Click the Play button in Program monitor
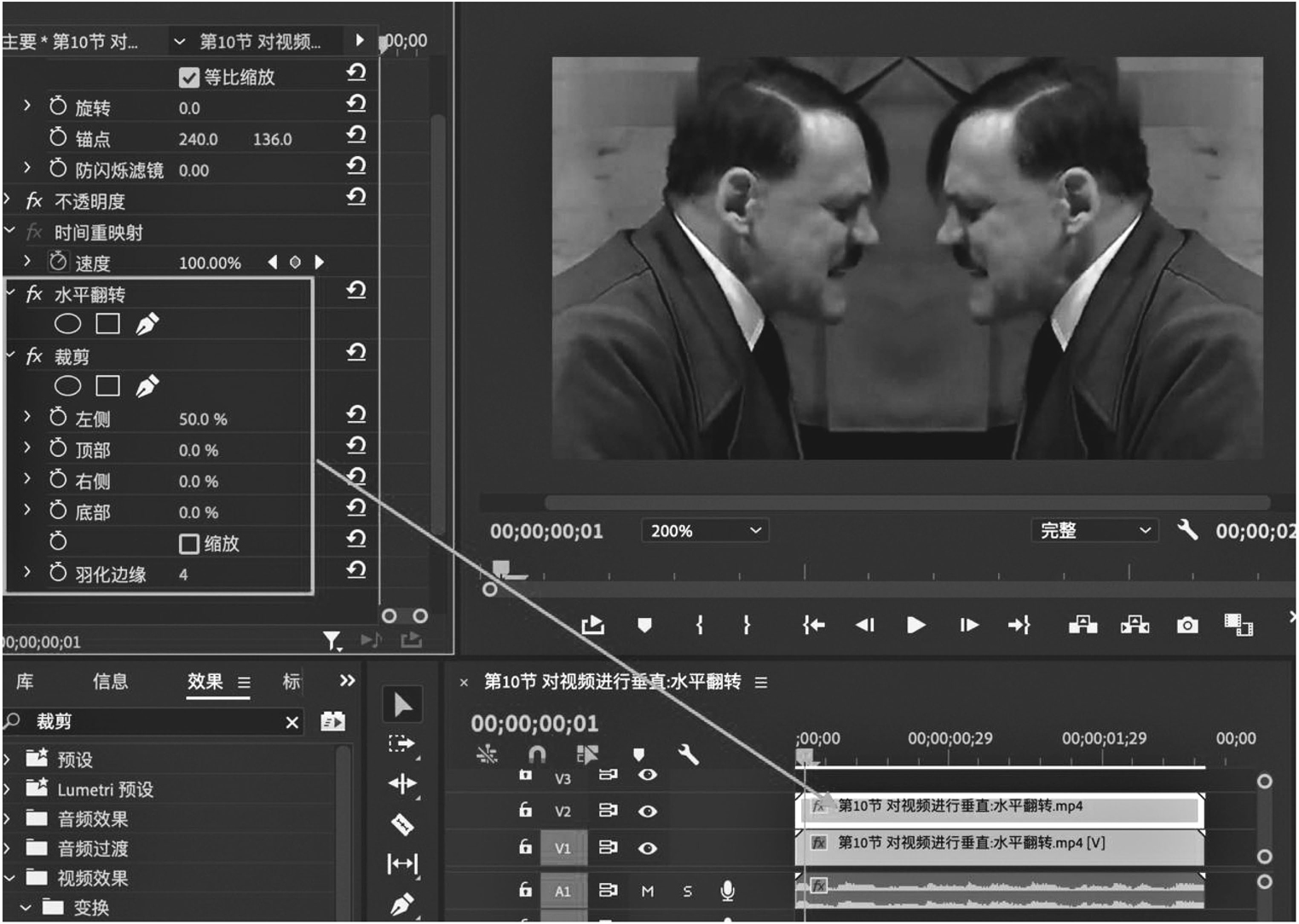The height and width of the screenshot is (924, 1299). [x=916, y=626]
